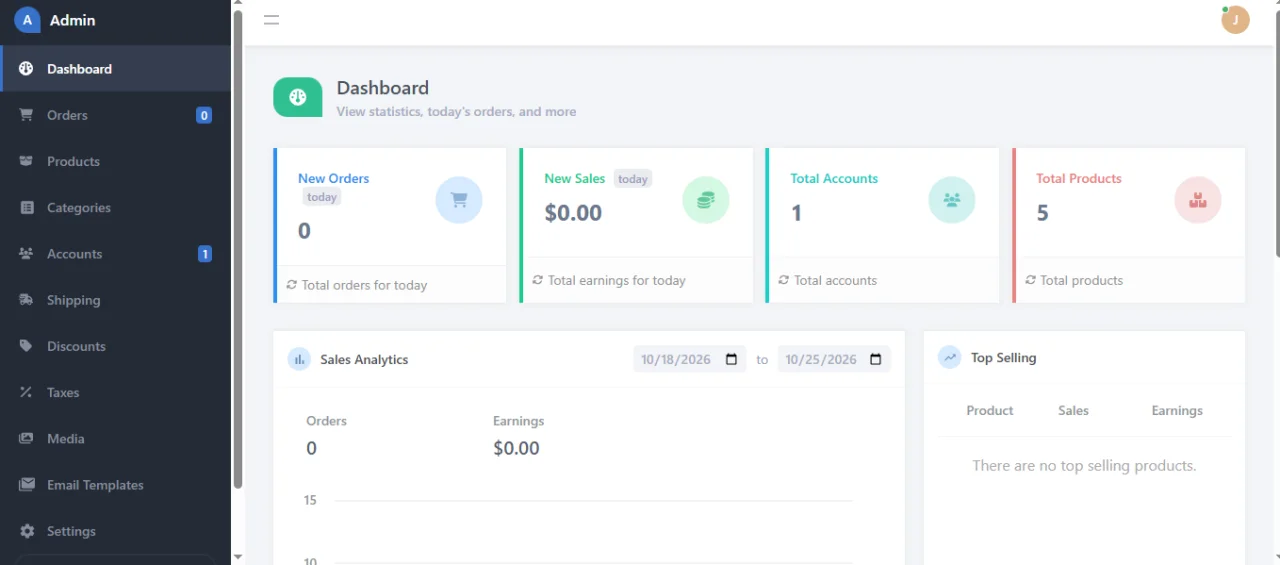Click the Top Selling trend icon
This screenshot has width=1280, height=565.
(x=950, y=357)
